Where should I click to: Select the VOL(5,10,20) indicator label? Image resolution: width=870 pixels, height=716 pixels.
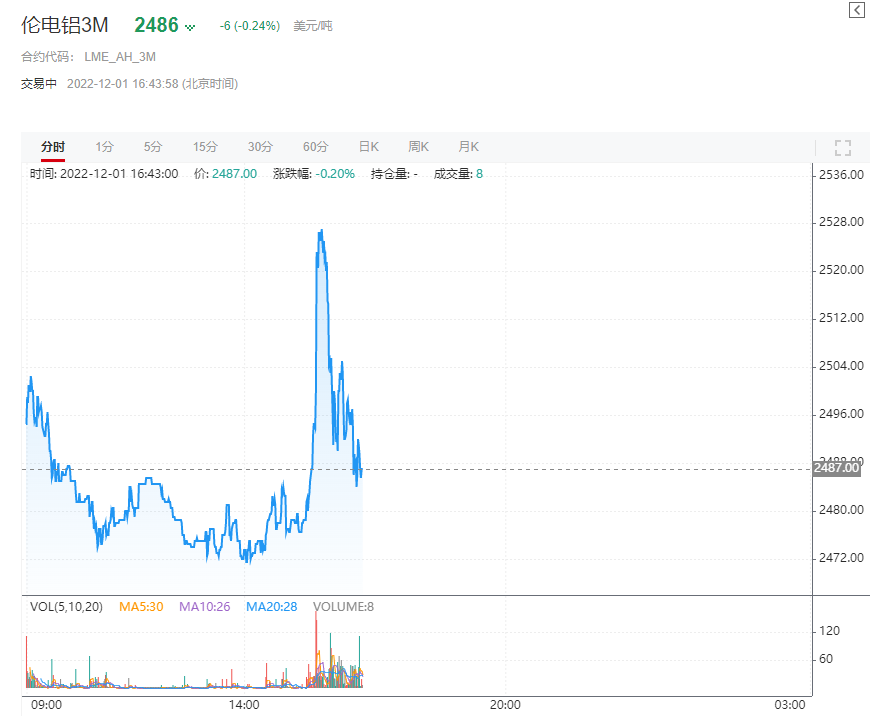[66, 605]
